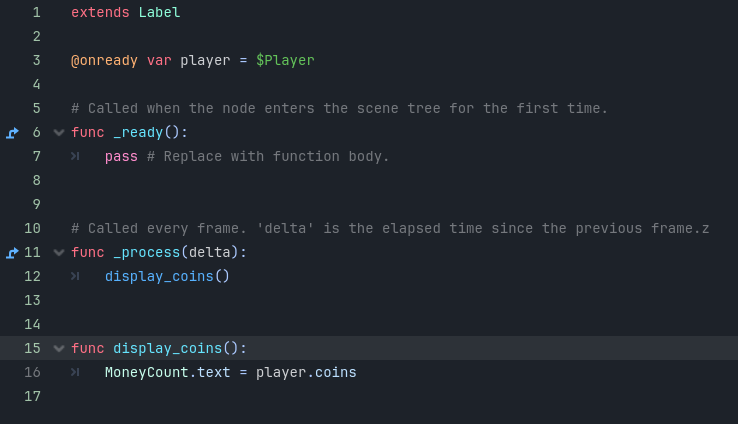Click the player.coins expression
This screenshot has width=738, height=424.
click(306, 372)
